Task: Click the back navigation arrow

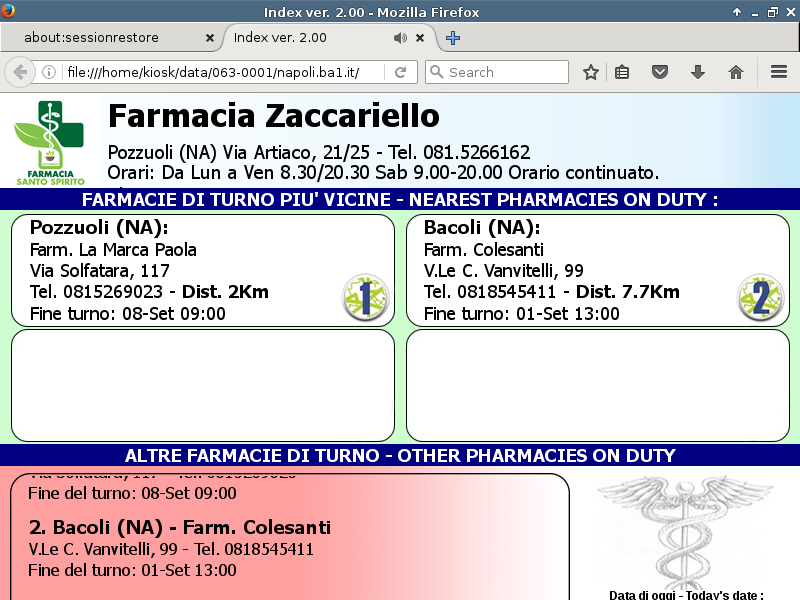Action: coord(20,72)
